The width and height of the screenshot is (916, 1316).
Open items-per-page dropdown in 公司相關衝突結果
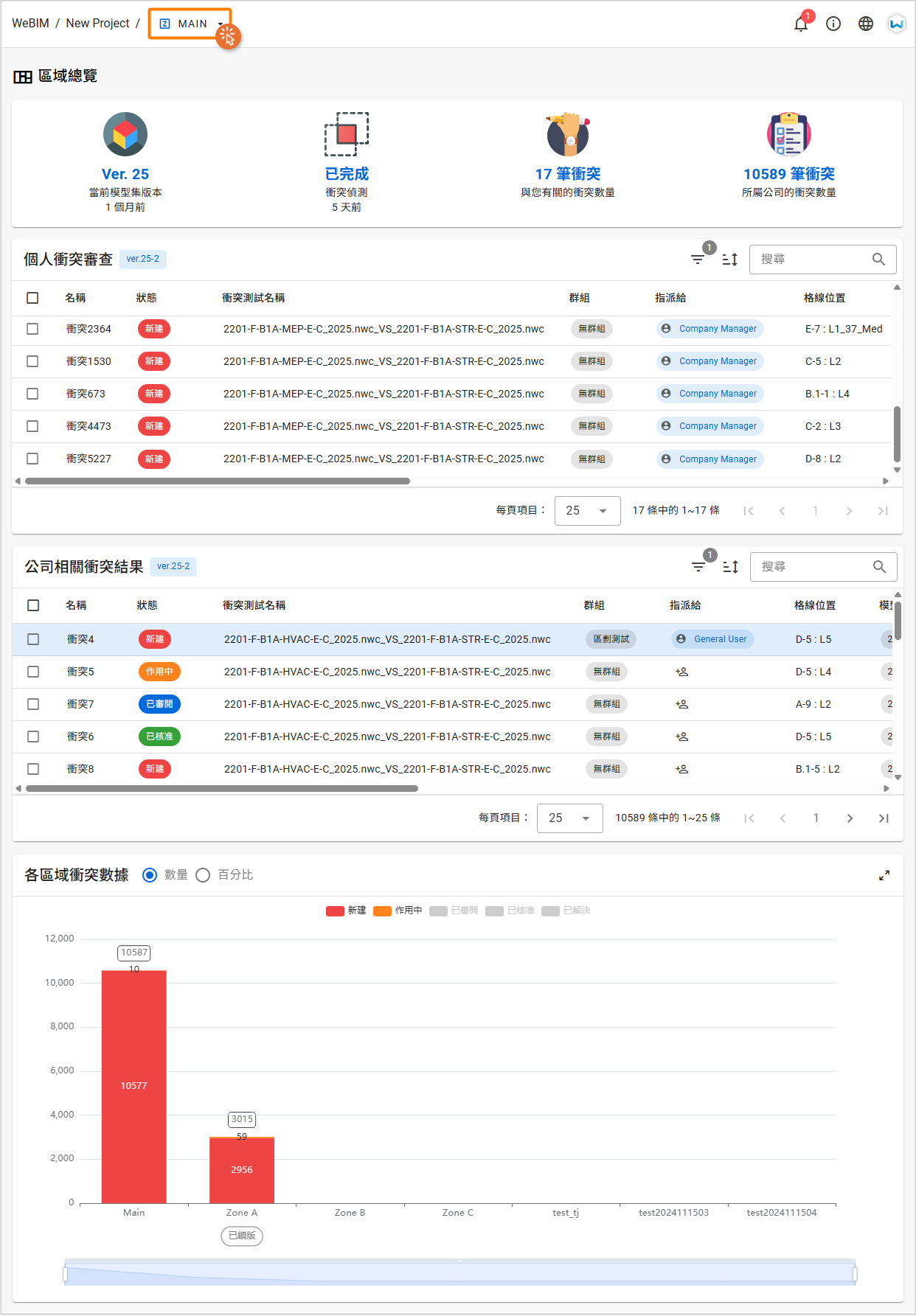click(569, 818)
